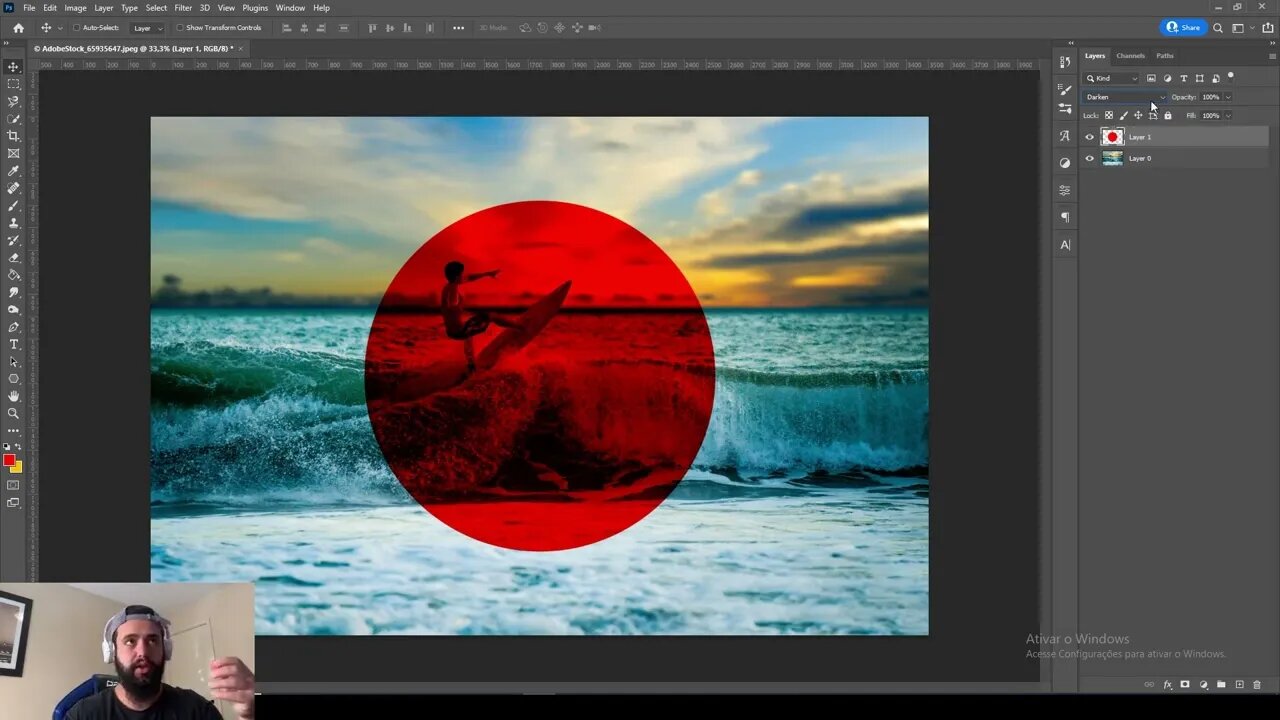The height and width of the screenshot is (720, 1280).
Task: Click the Share button
Action: (x=1184, y=28)
